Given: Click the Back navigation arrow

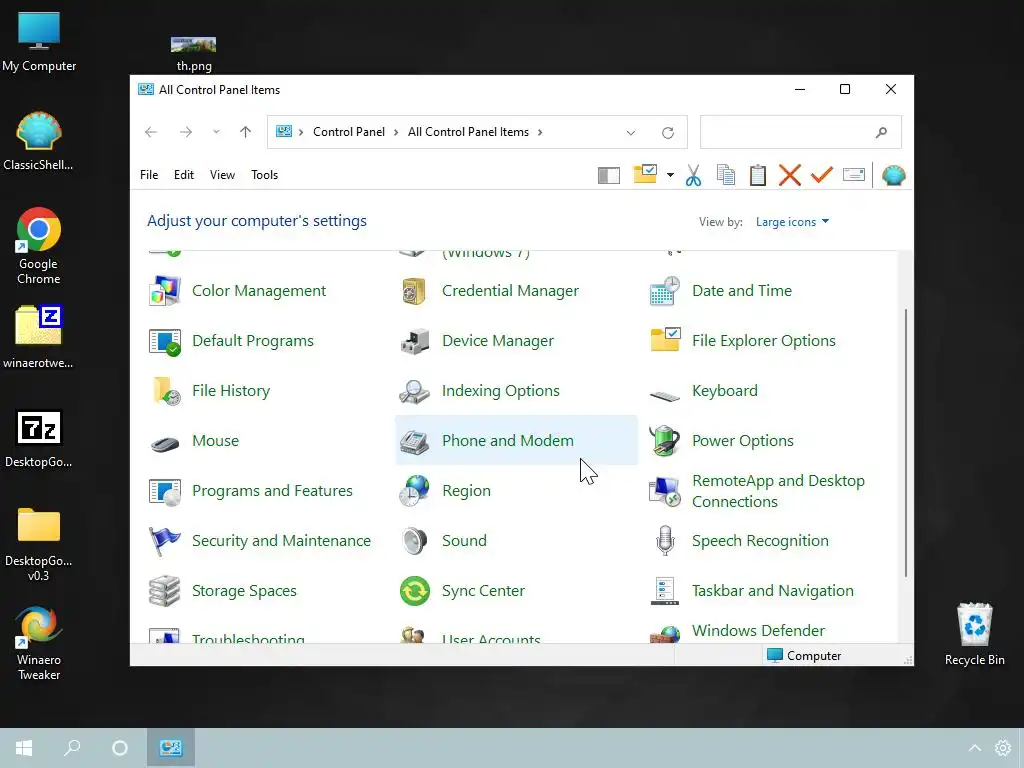Looking at the screenshot, I should (x=151, y=132).
